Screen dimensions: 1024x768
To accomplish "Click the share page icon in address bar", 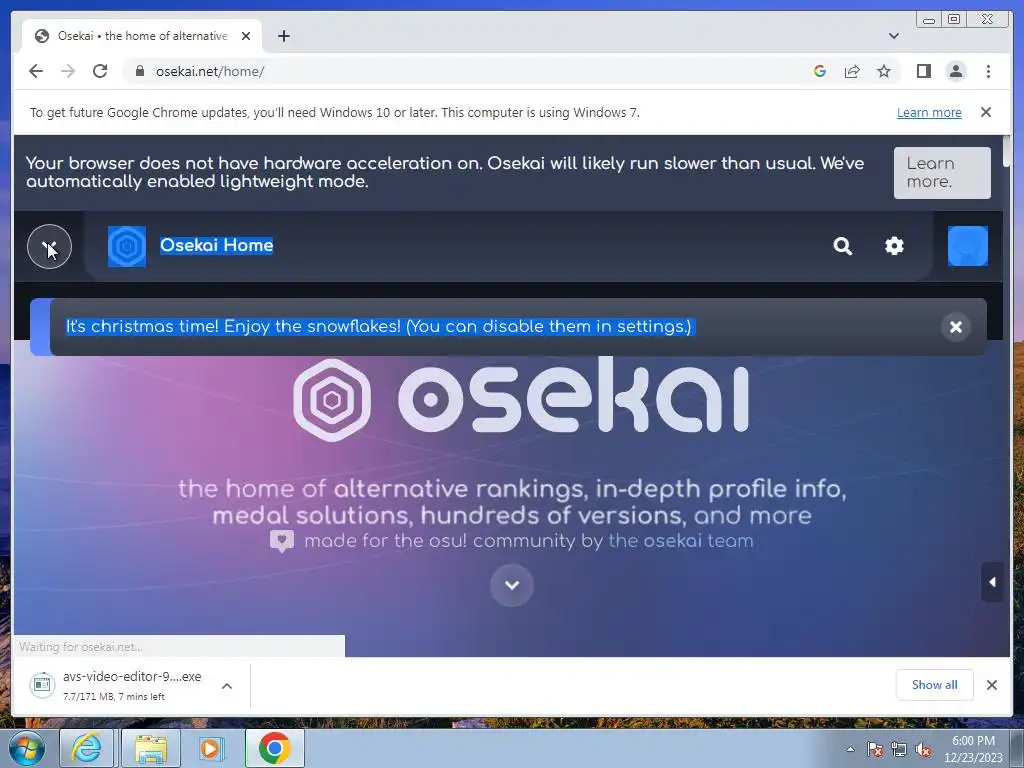I will point(852,71).
